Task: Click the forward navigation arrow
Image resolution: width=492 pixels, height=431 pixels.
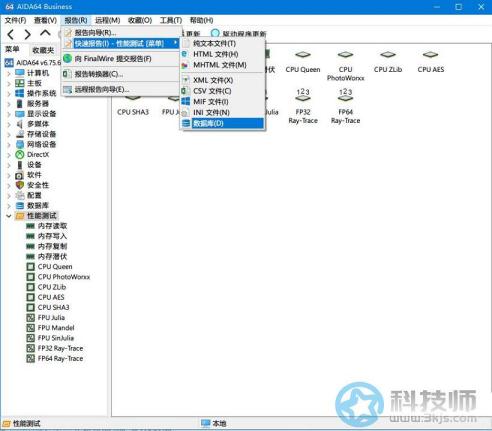Action: 28,34
